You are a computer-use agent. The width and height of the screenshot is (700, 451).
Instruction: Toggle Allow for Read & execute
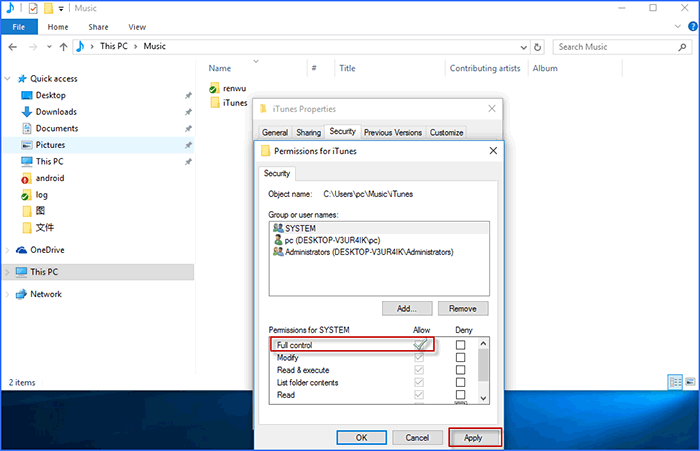tap(419, 370)
